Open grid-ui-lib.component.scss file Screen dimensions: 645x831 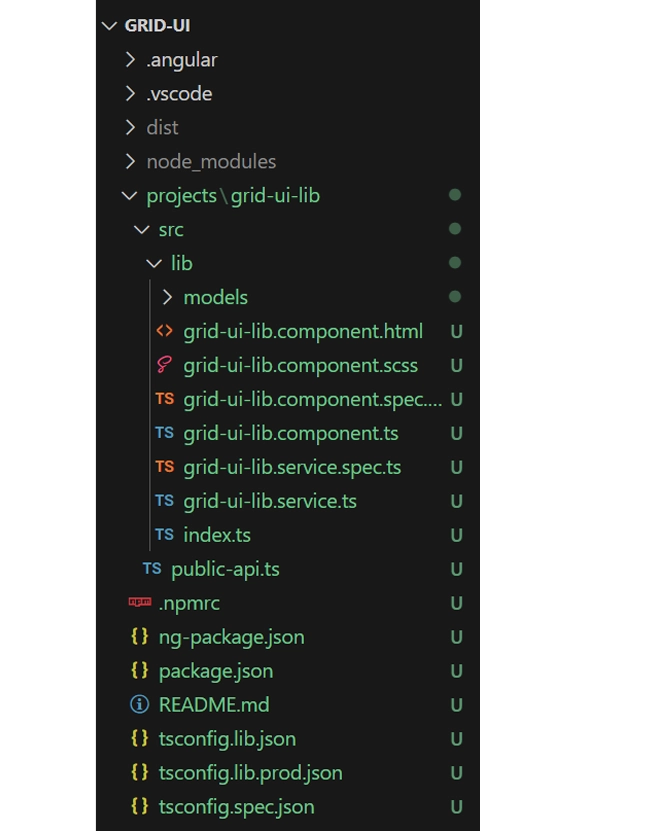[x=301, y=365]
